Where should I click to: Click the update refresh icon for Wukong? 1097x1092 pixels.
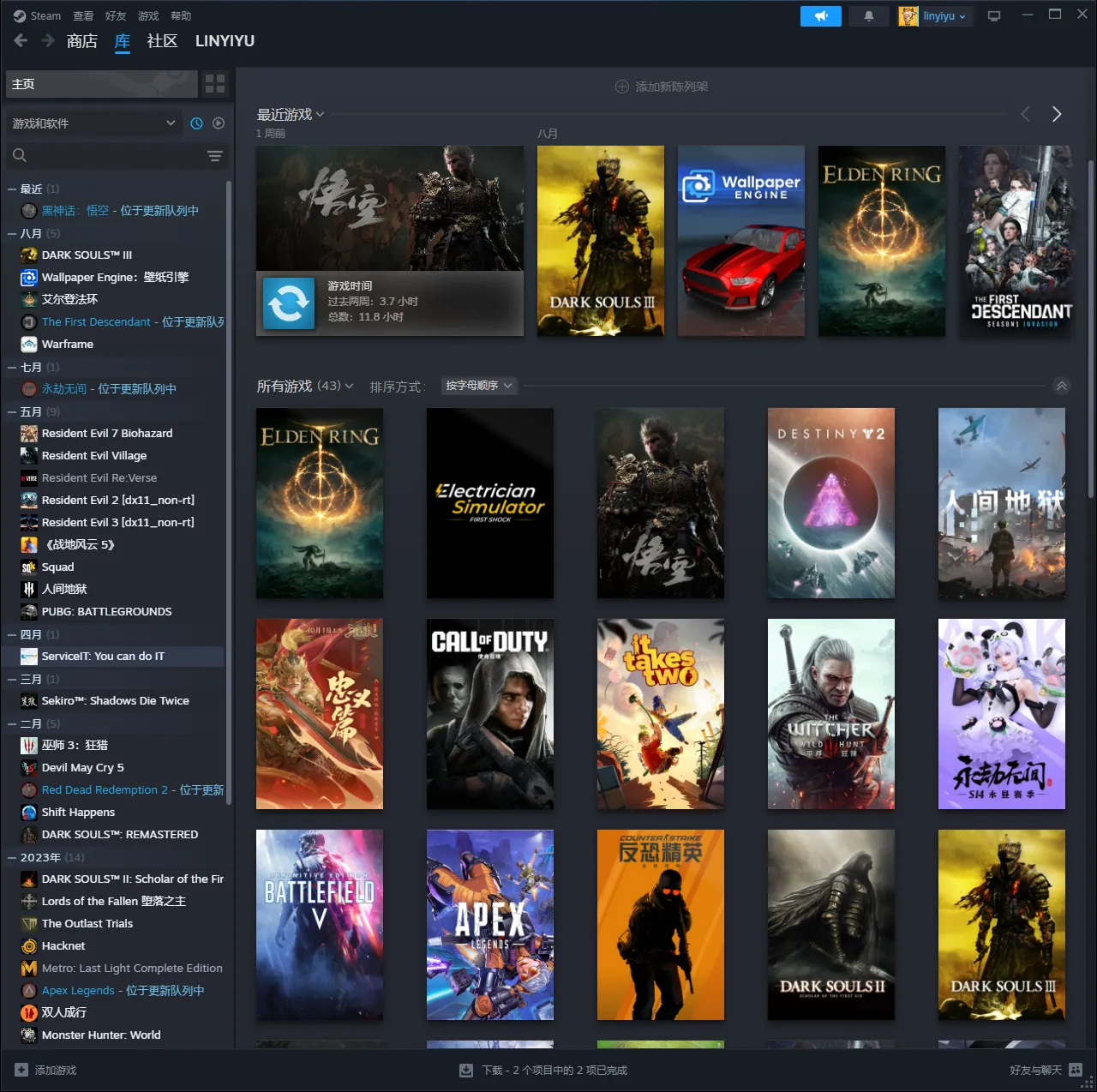(289, 303)
